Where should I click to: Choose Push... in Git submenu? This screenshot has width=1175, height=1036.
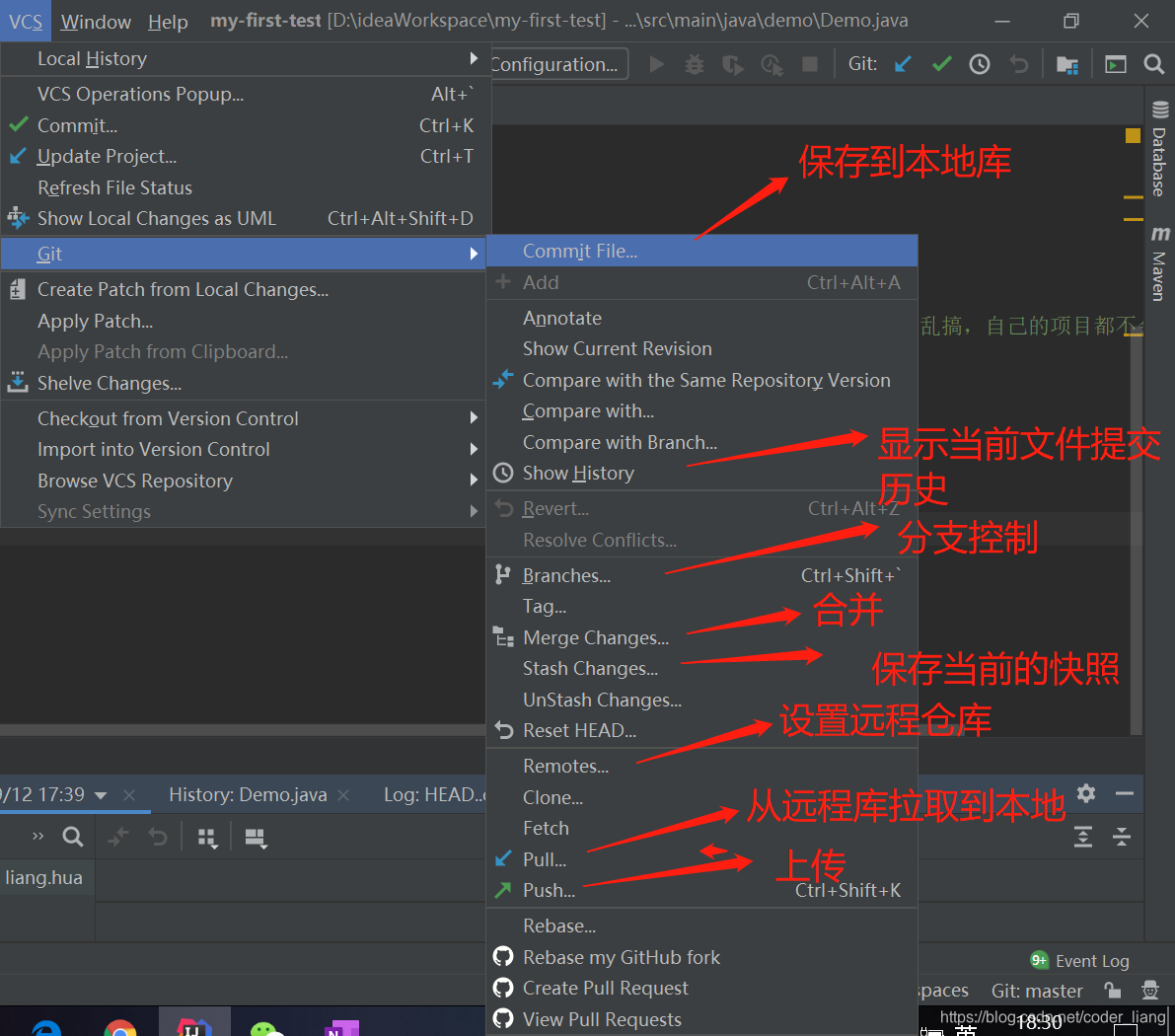tap(702, 891)
